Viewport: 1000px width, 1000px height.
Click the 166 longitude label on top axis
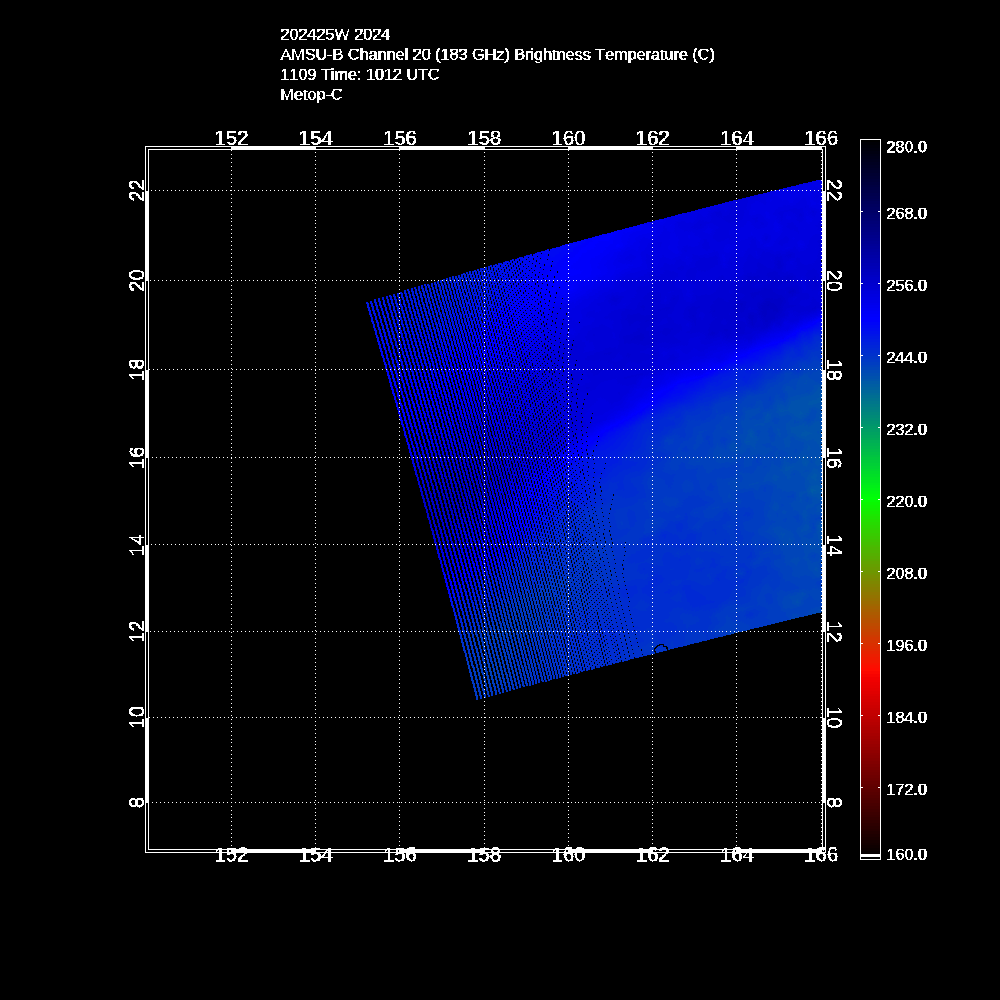coord(821,138)
